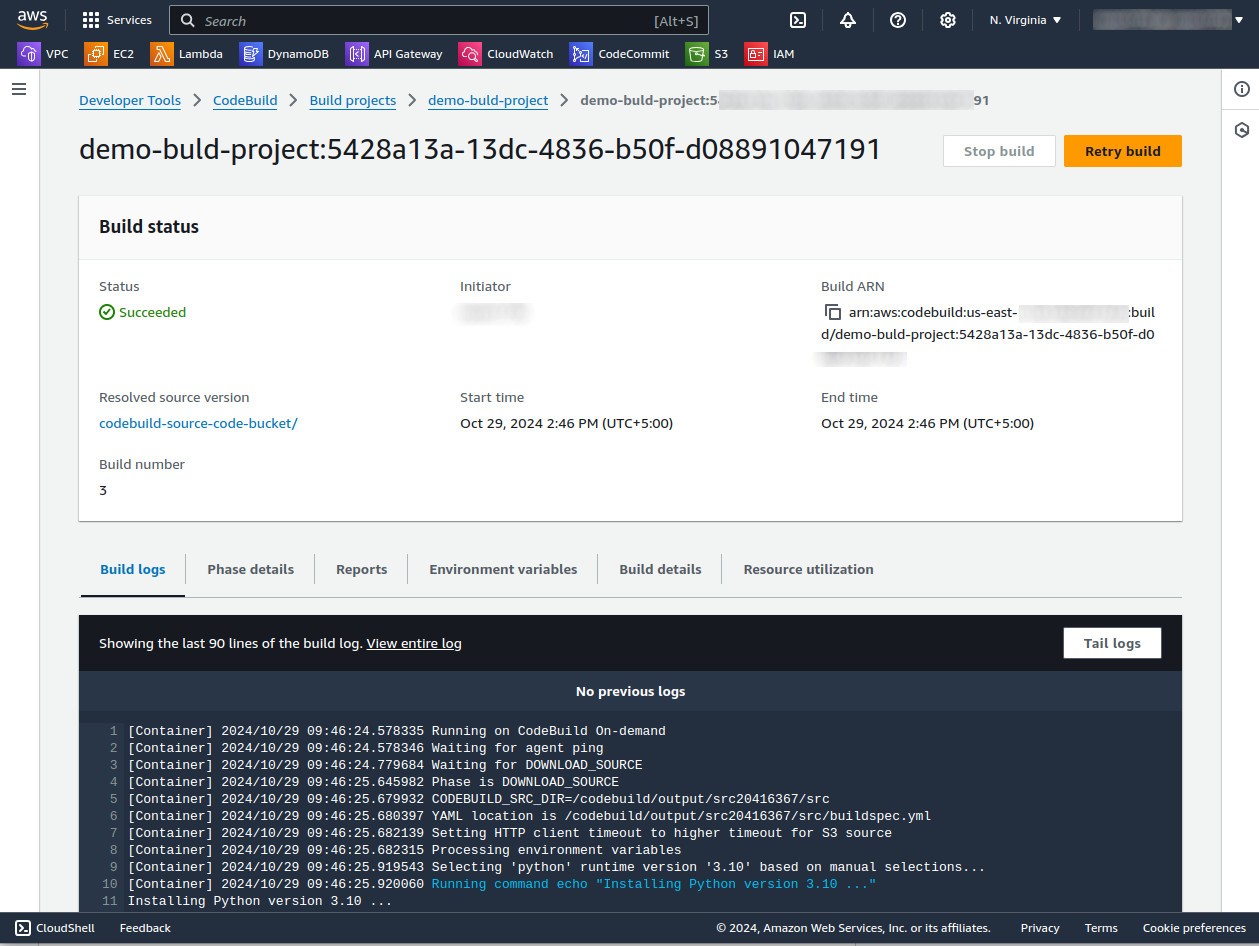Image resolution: width=1259 pixels, height=946 pixels.
Task: Click log line 1 Running on CodeBuild On-demand
Action: [x=397, y=731]
